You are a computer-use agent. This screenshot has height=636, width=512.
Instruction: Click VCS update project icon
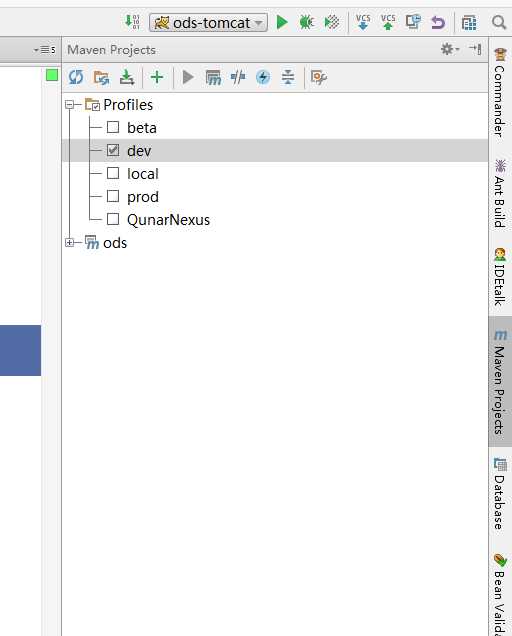pyautogui.click(x=363, y=22)
